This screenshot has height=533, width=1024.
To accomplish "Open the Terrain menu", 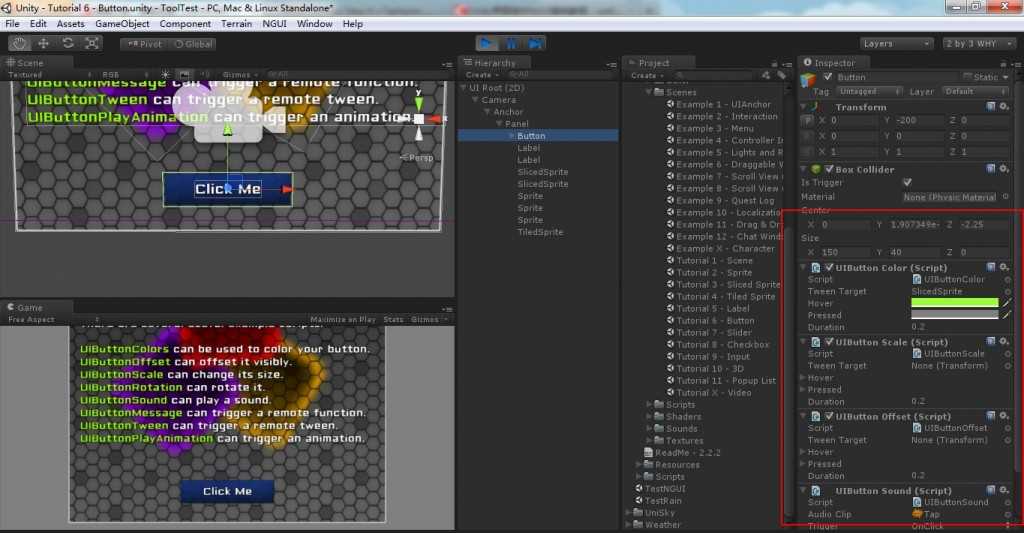I will pos(236,24).
